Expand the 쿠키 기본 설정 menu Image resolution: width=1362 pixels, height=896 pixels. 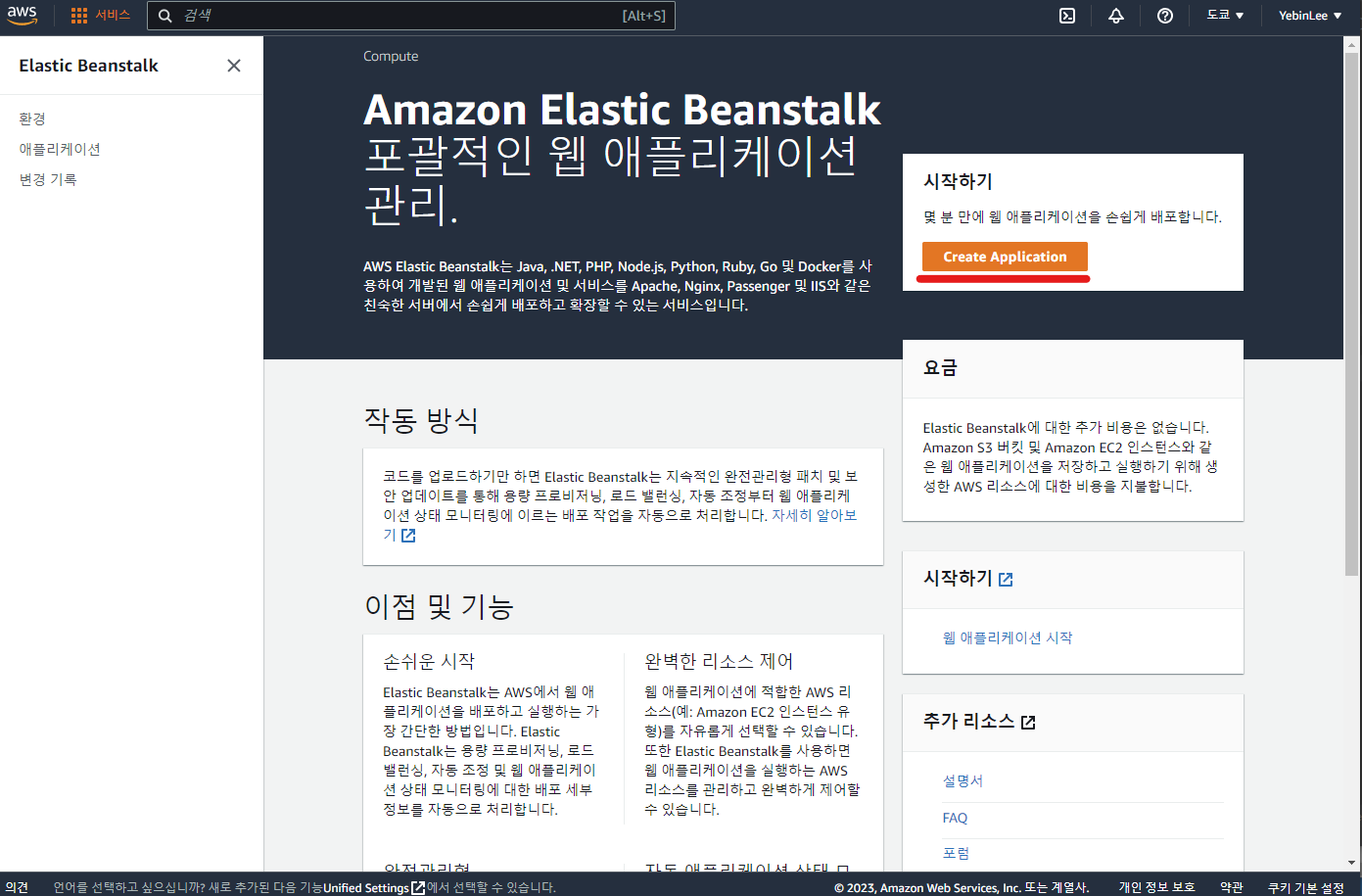pyautogui.click(x=1306, y=887)
